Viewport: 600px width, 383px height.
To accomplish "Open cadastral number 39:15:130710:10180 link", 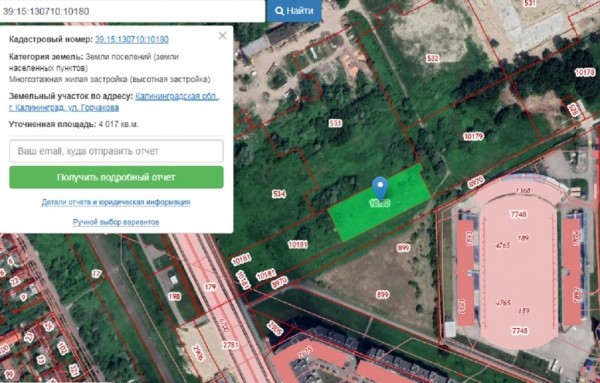I will pyautogui.click(x=132, y=39).
